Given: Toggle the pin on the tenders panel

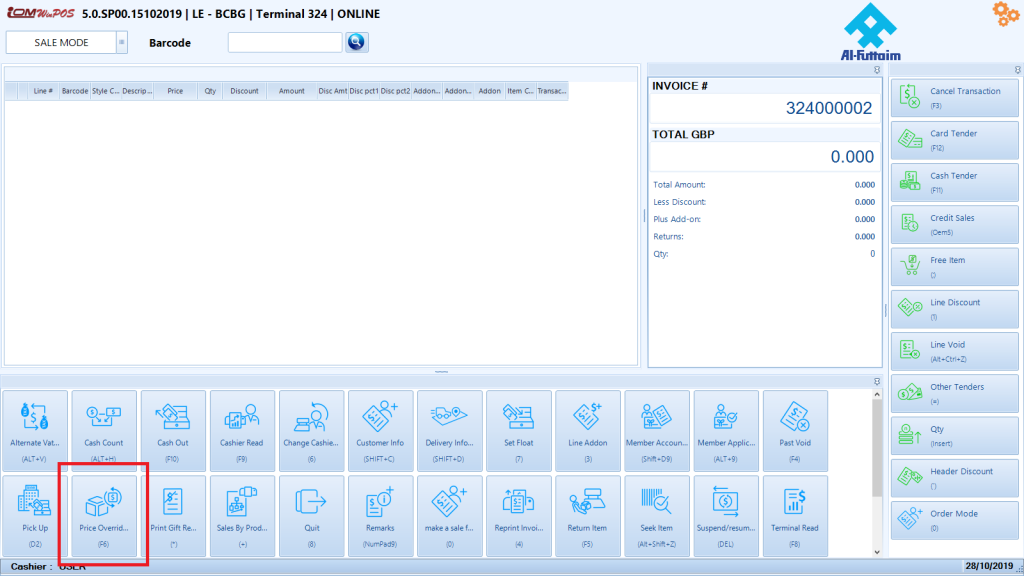Looking at the screenshot, I should [1016, 71].
